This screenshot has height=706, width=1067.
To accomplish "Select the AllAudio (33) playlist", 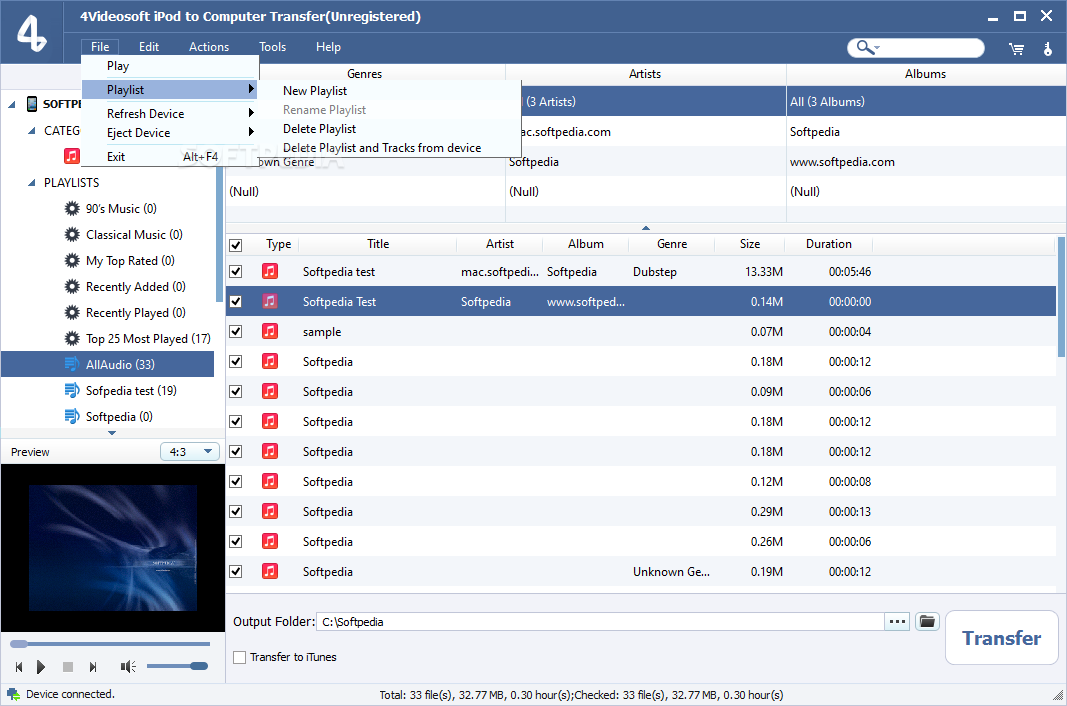I will 108,364.
